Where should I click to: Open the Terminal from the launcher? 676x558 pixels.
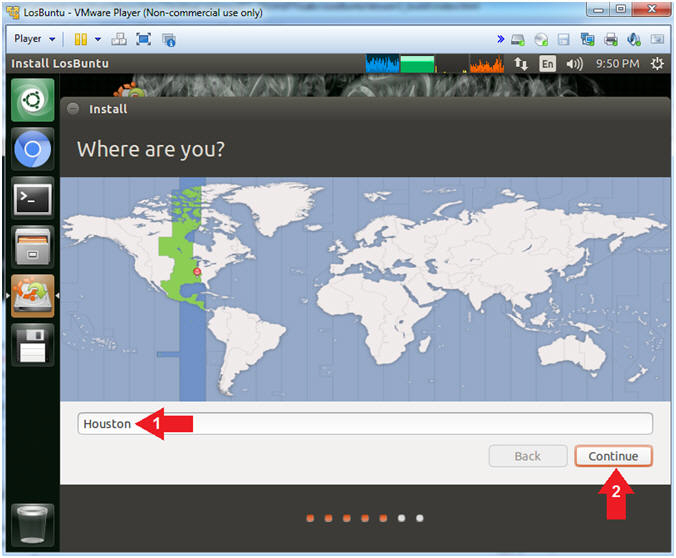click(x=33, y=198)
